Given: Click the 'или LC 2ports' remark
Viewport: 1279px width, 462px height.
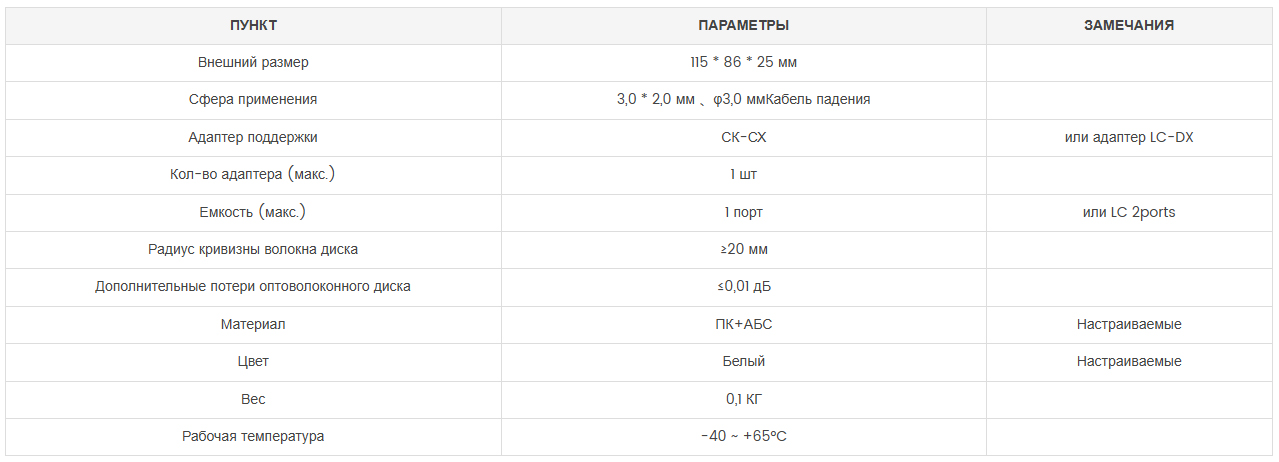Looking at the screenshot, I should 1129,213.
